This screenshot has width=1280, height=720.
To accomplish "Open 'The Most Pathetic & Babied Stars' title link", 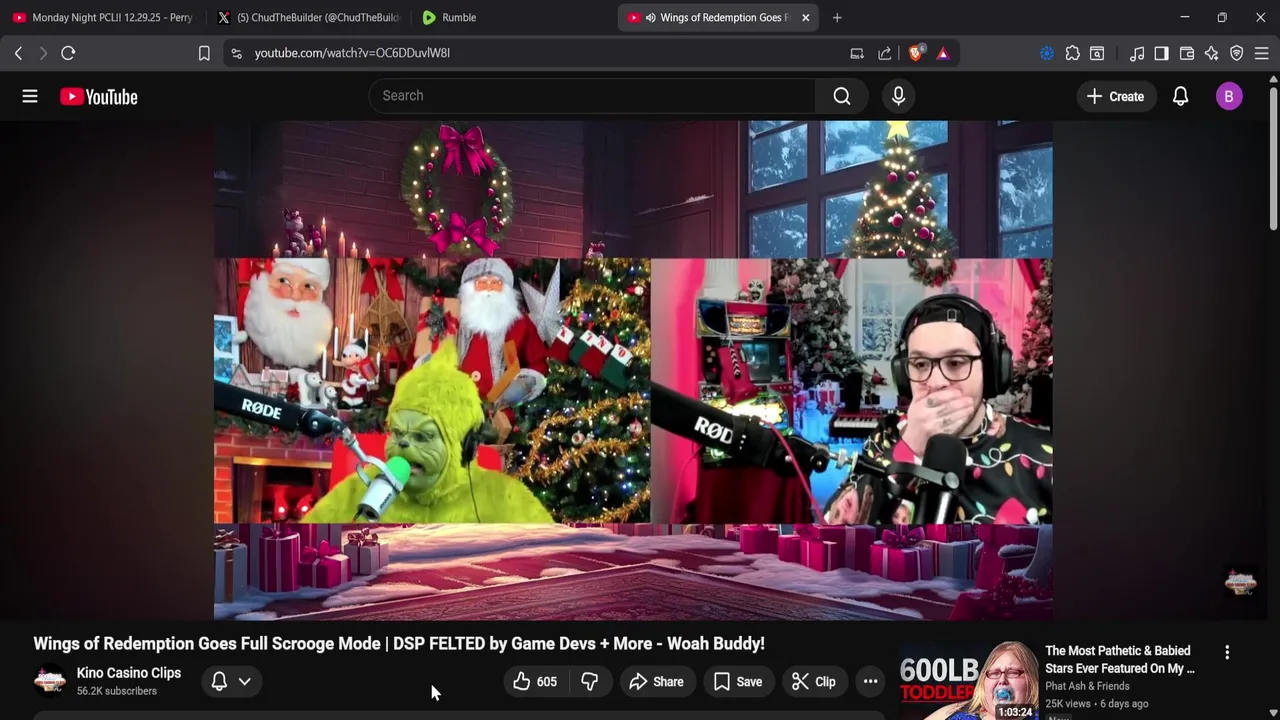I will point(1120,660).
